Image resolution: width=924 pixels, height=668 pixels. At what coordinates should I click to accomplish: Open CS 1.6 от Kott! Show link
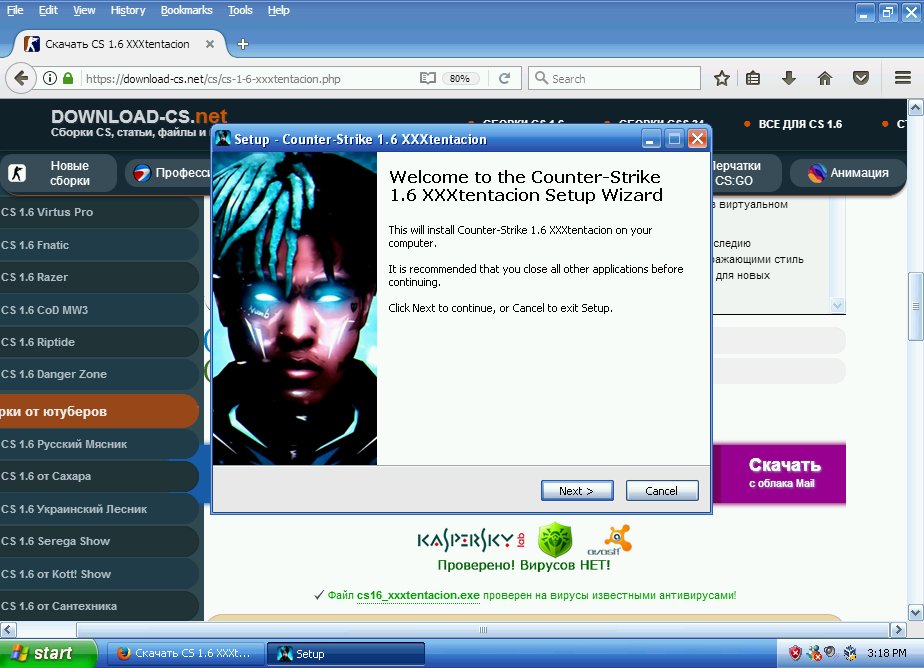point(99,574)
